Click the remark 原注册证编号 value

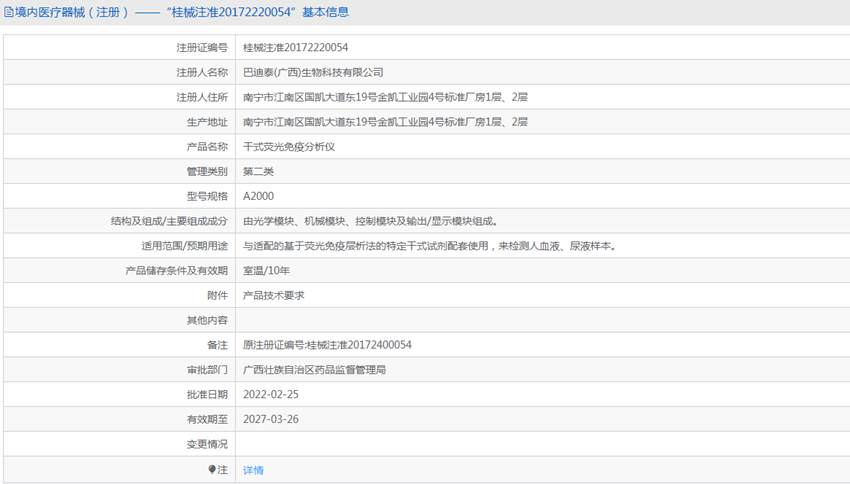point(327,345)
